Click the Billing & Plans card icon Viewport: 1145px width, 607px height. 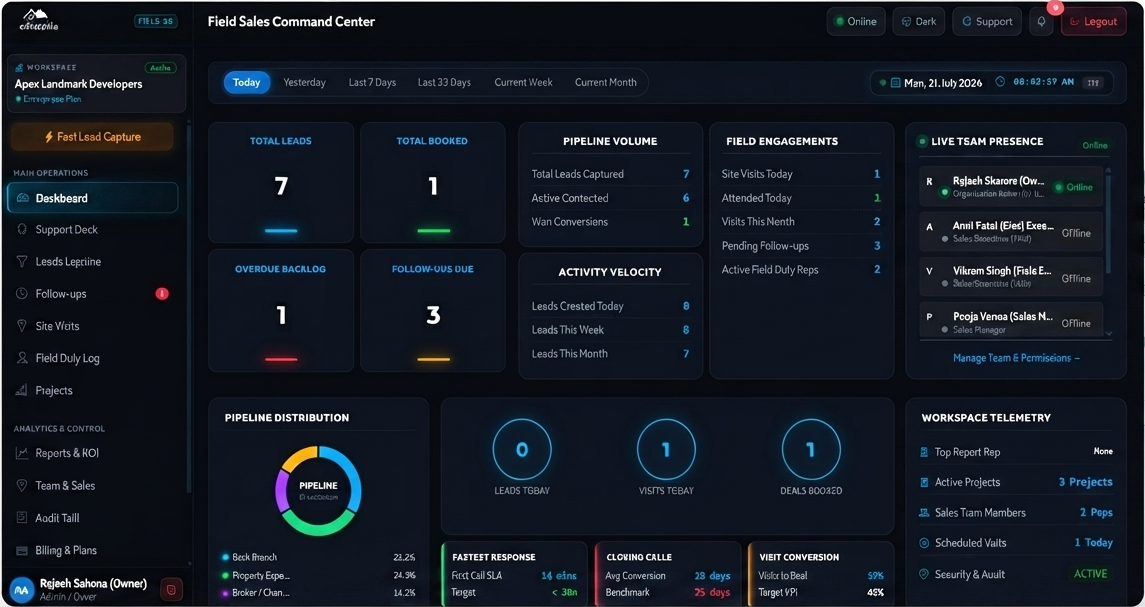point(22,550)
